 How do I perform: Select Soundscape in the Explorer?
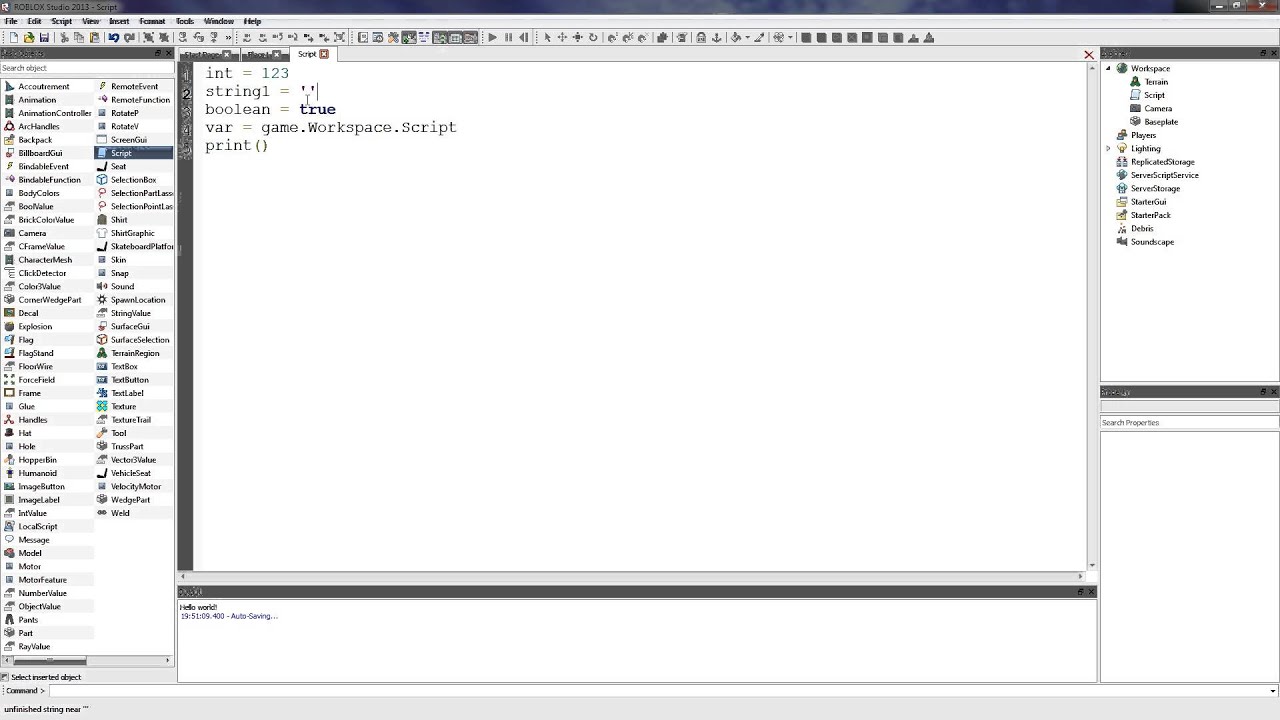(1152, 242)
